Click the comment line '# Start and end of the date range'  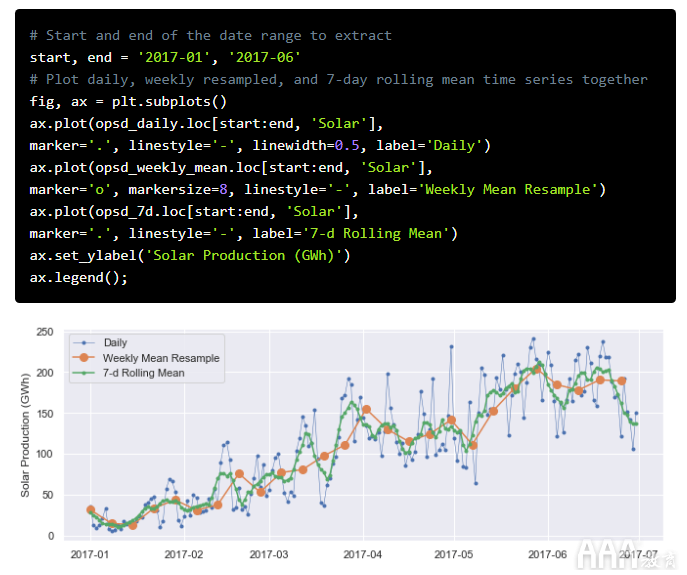pyautogui.click(x=210, y=35)
